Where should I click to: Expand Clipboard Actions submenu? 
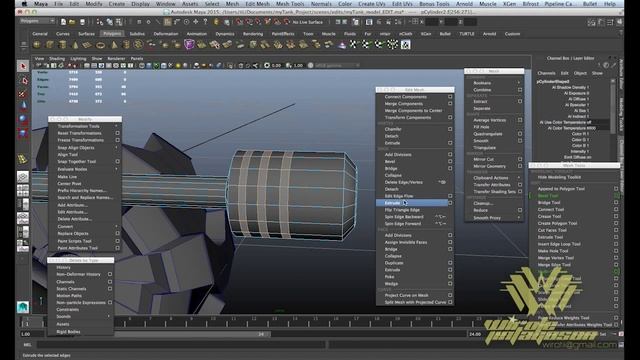[x=519, y=178]
